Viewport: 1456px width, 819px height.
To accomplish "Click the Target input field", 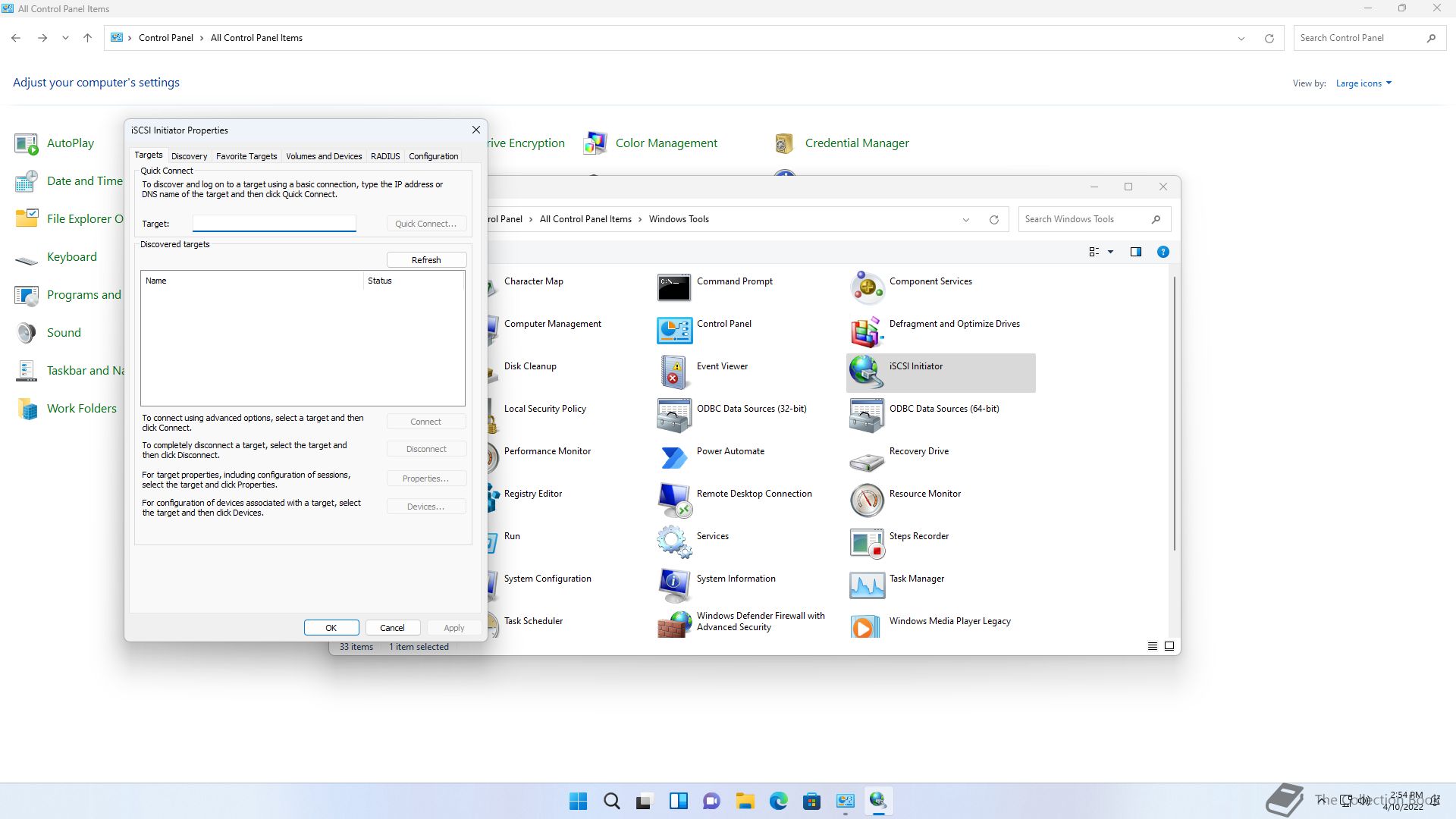I will 275,223.
